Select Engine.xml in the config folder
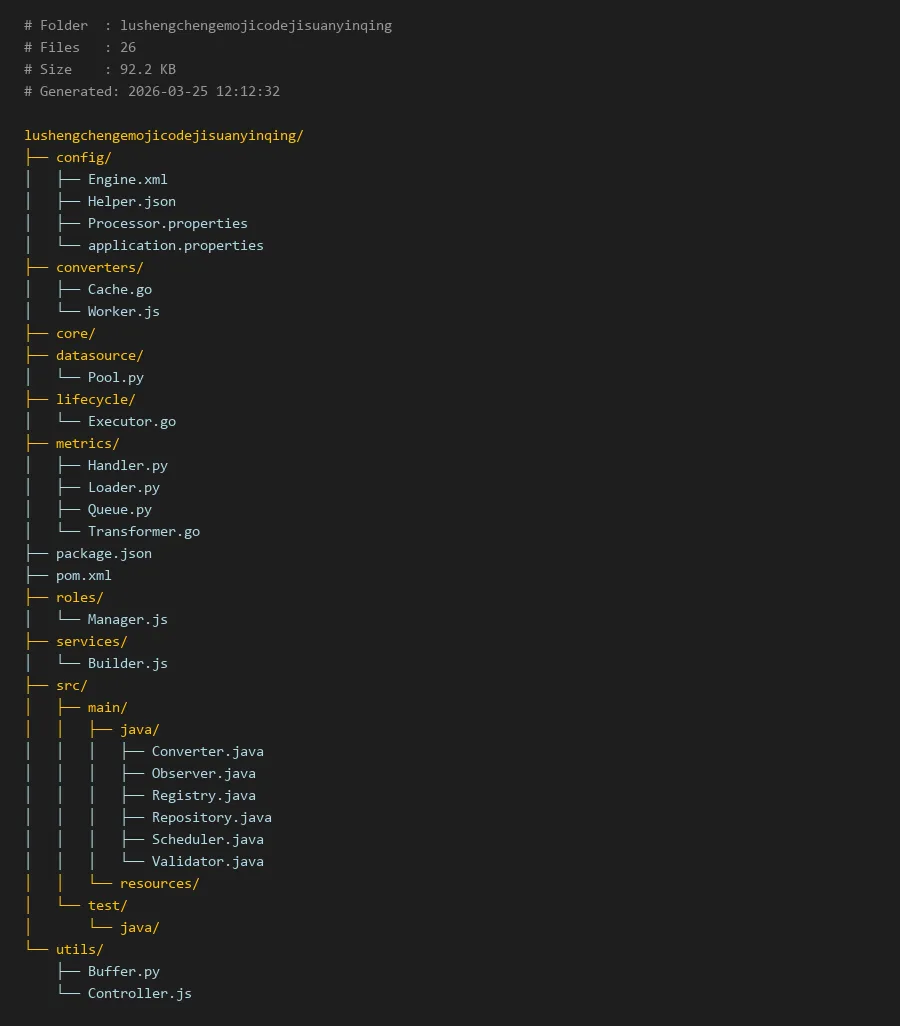 (x=127, y=179)
